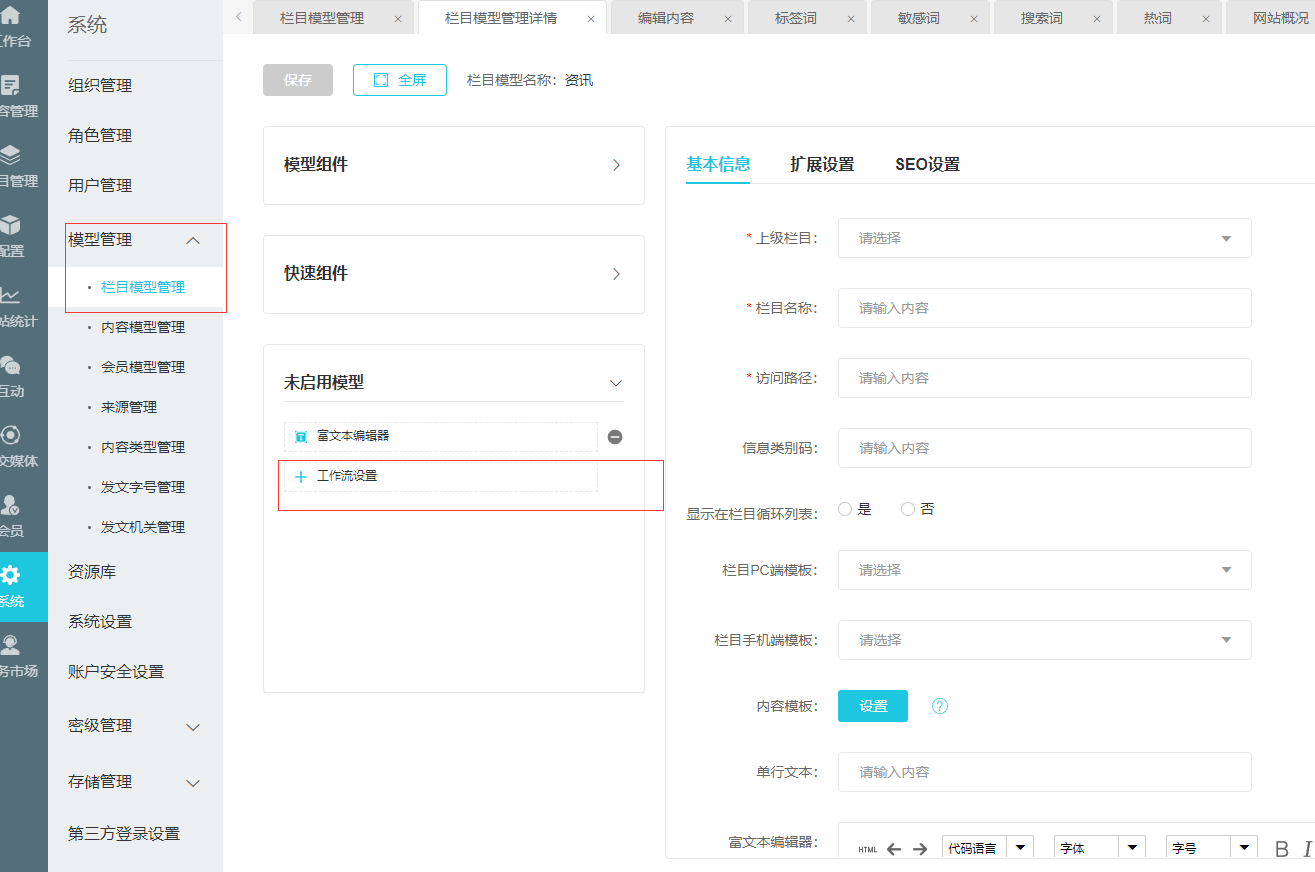
Task: Collapse the 未启用模型 section
Action: pos(616,383)
